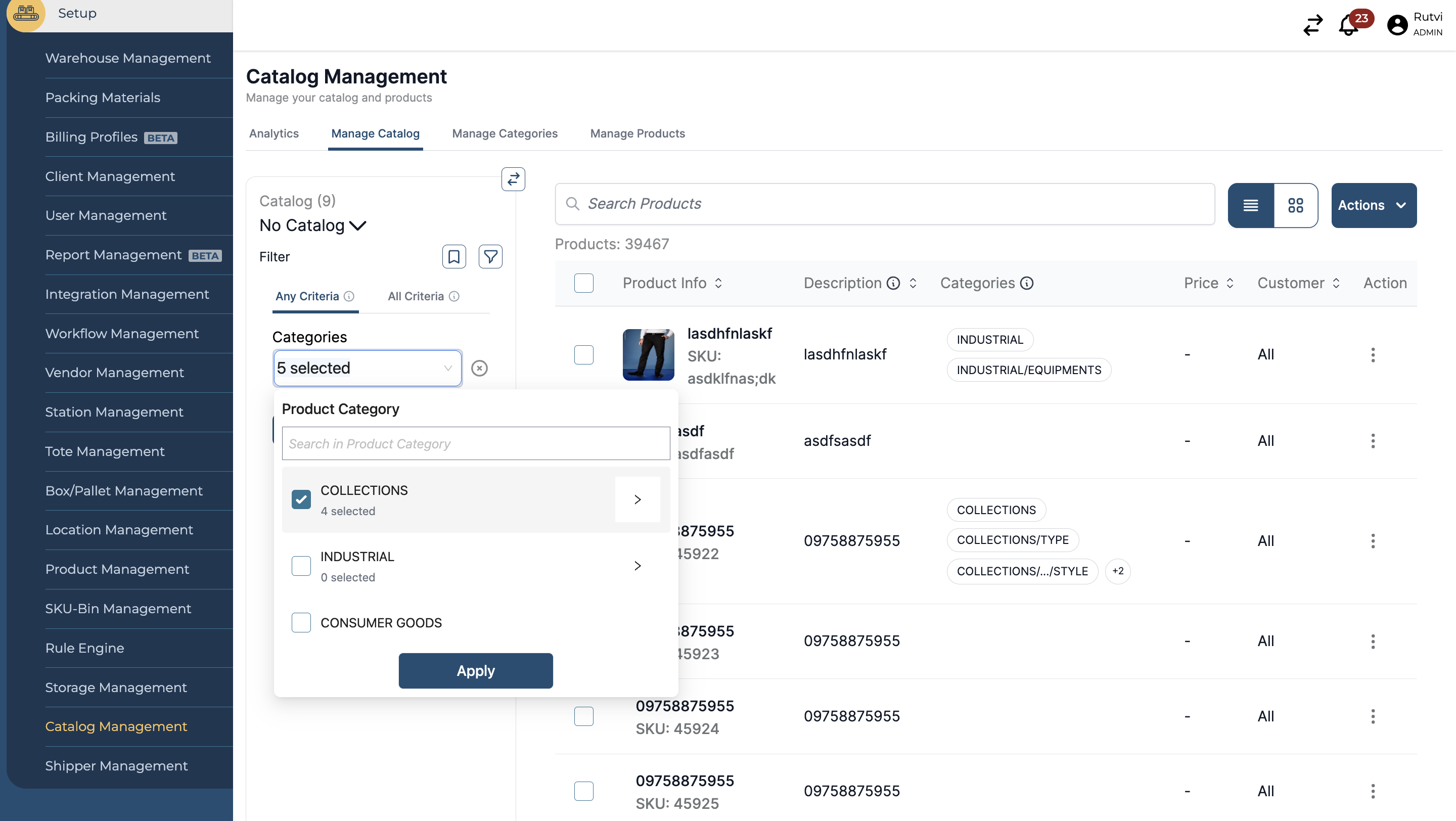
Task: Click the Apply button
Action: (475, 671)
